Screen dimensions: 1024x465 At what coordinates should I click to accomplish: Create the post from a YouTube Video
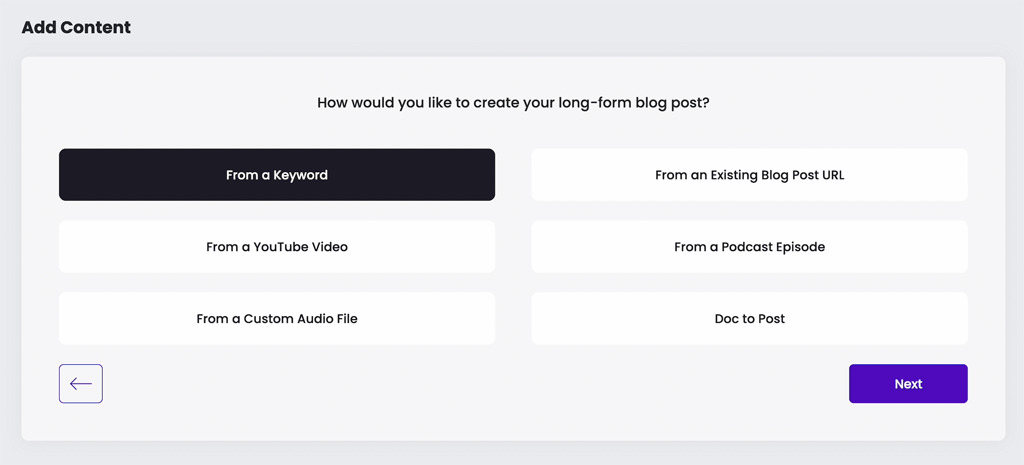coord(277,246)
